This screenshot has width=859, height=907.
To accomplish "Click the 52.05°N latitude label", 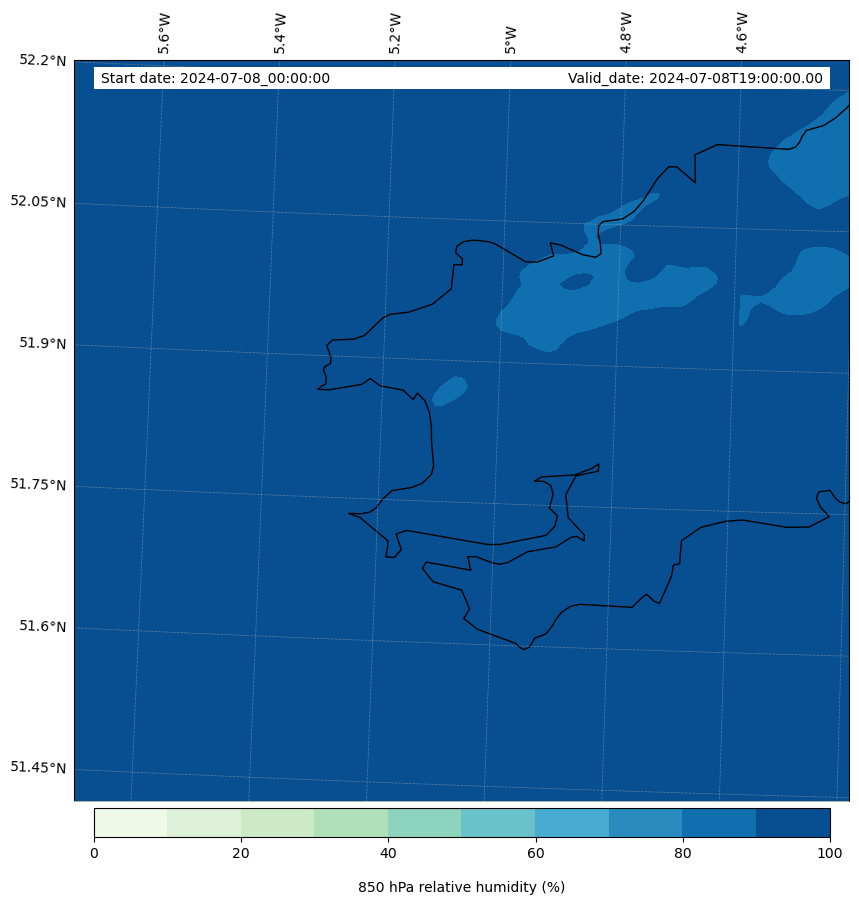I will [x=38, y=202].
